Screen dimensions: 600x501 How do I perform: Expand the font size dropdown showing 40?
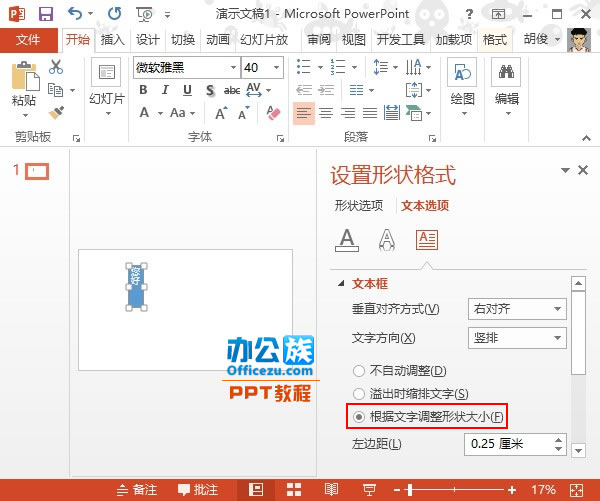click(x=276, y=67)
